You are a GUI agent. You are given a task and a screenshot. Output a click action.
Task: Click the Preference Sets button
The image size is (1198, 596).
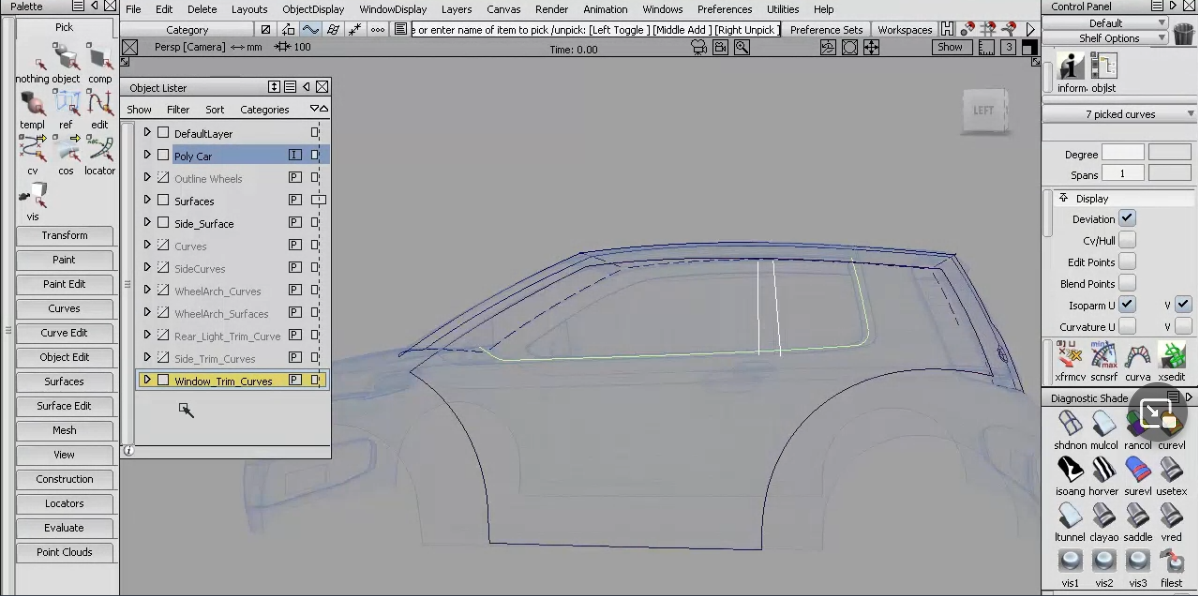(x=826, y=30)
